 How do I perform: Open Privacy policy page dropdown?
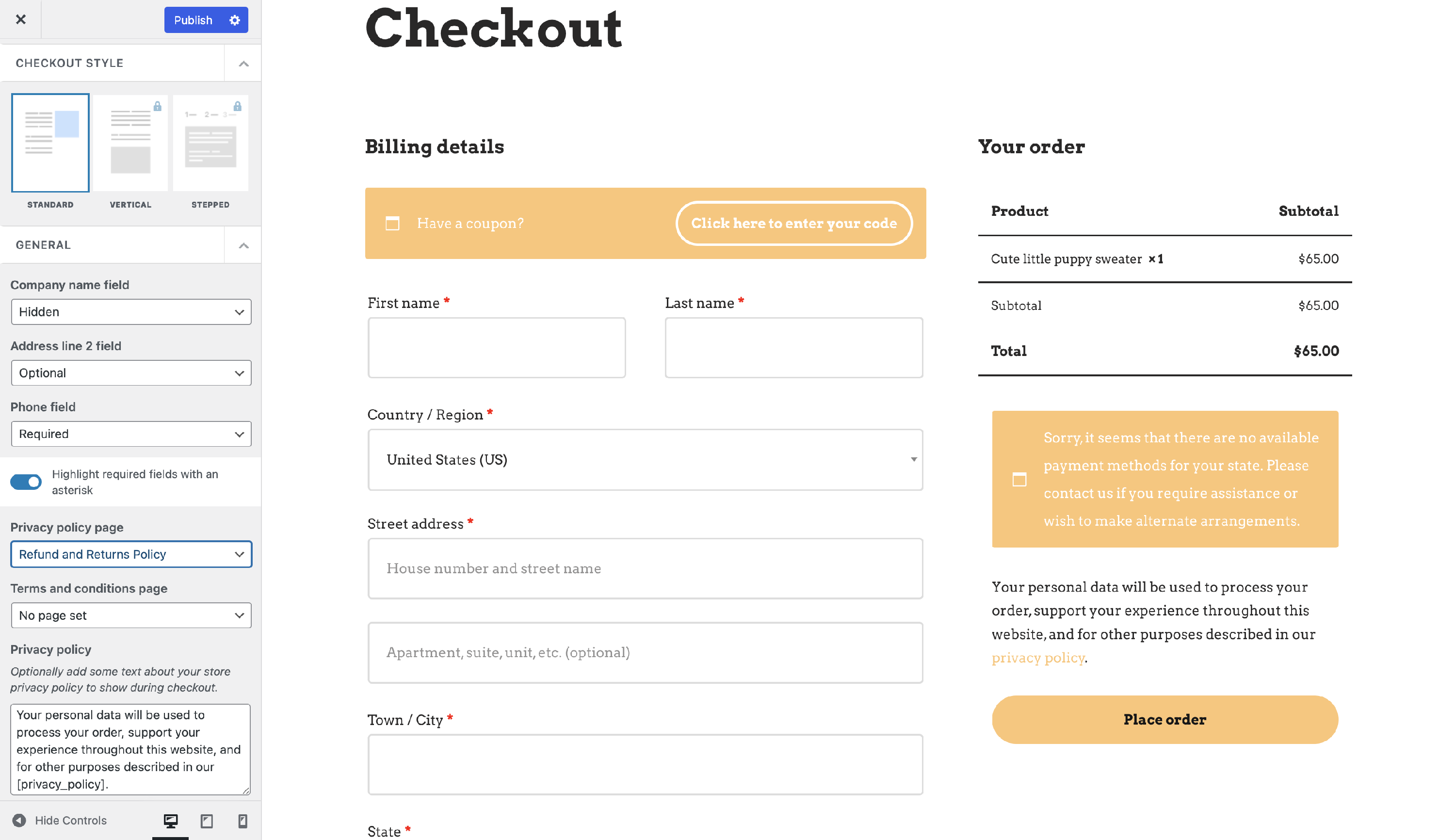pyautogui.click(x=131, y=554)
